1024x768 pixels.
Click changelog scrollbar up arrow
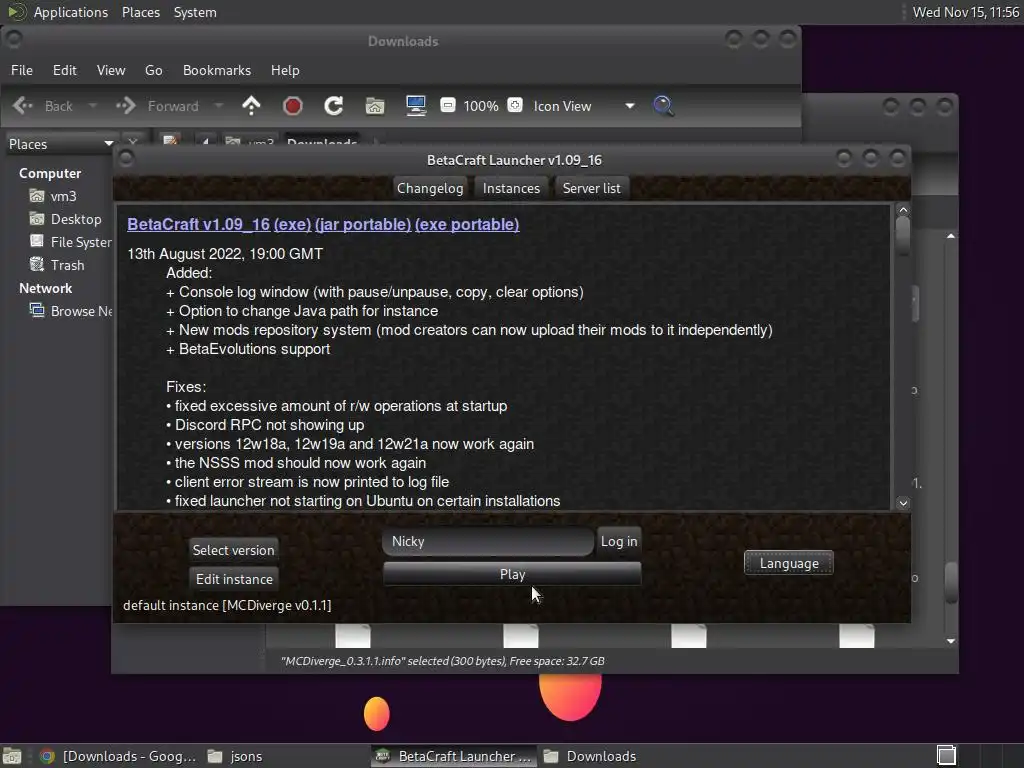click(903, 210)
